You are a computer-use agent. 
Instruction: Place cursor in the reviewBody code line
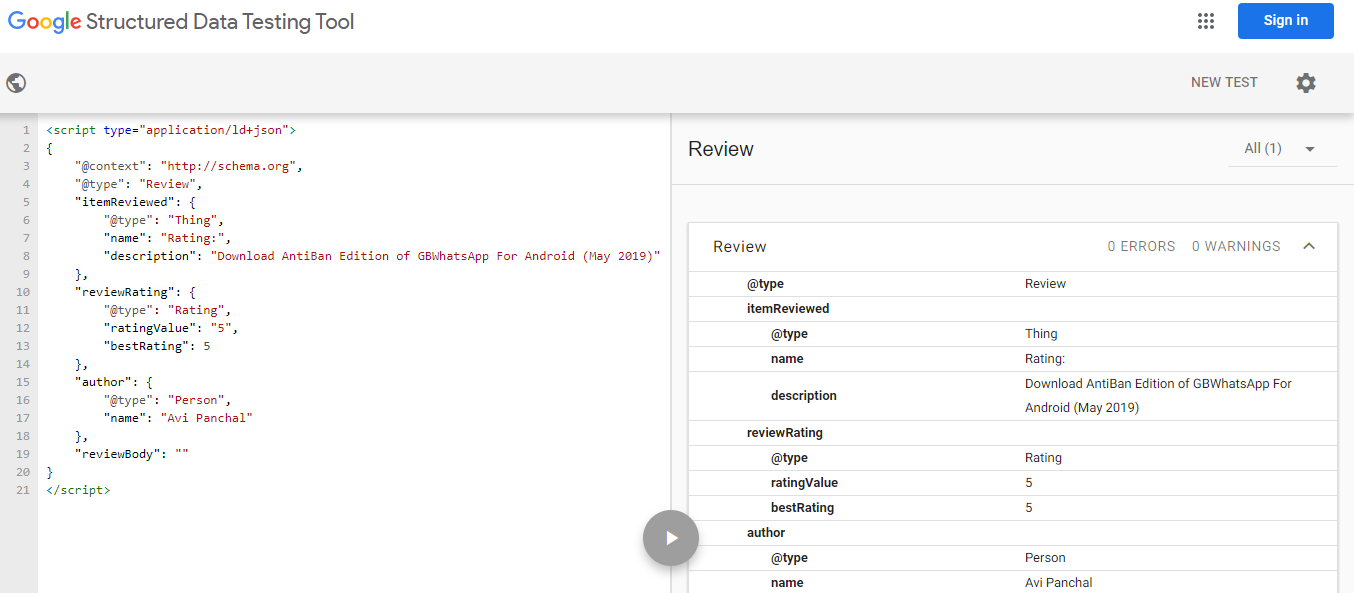pyautogui.click(x=132, y=454)
